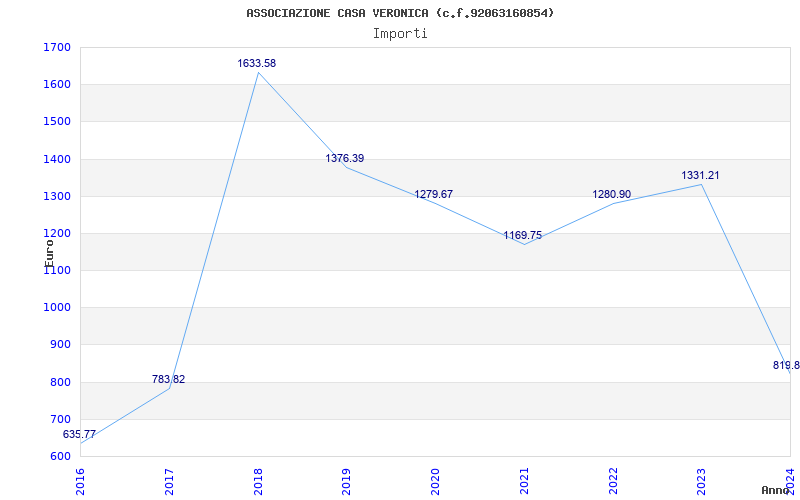Click the 900 y-axis tick label

pyautogui.click(x=60, y=345)
